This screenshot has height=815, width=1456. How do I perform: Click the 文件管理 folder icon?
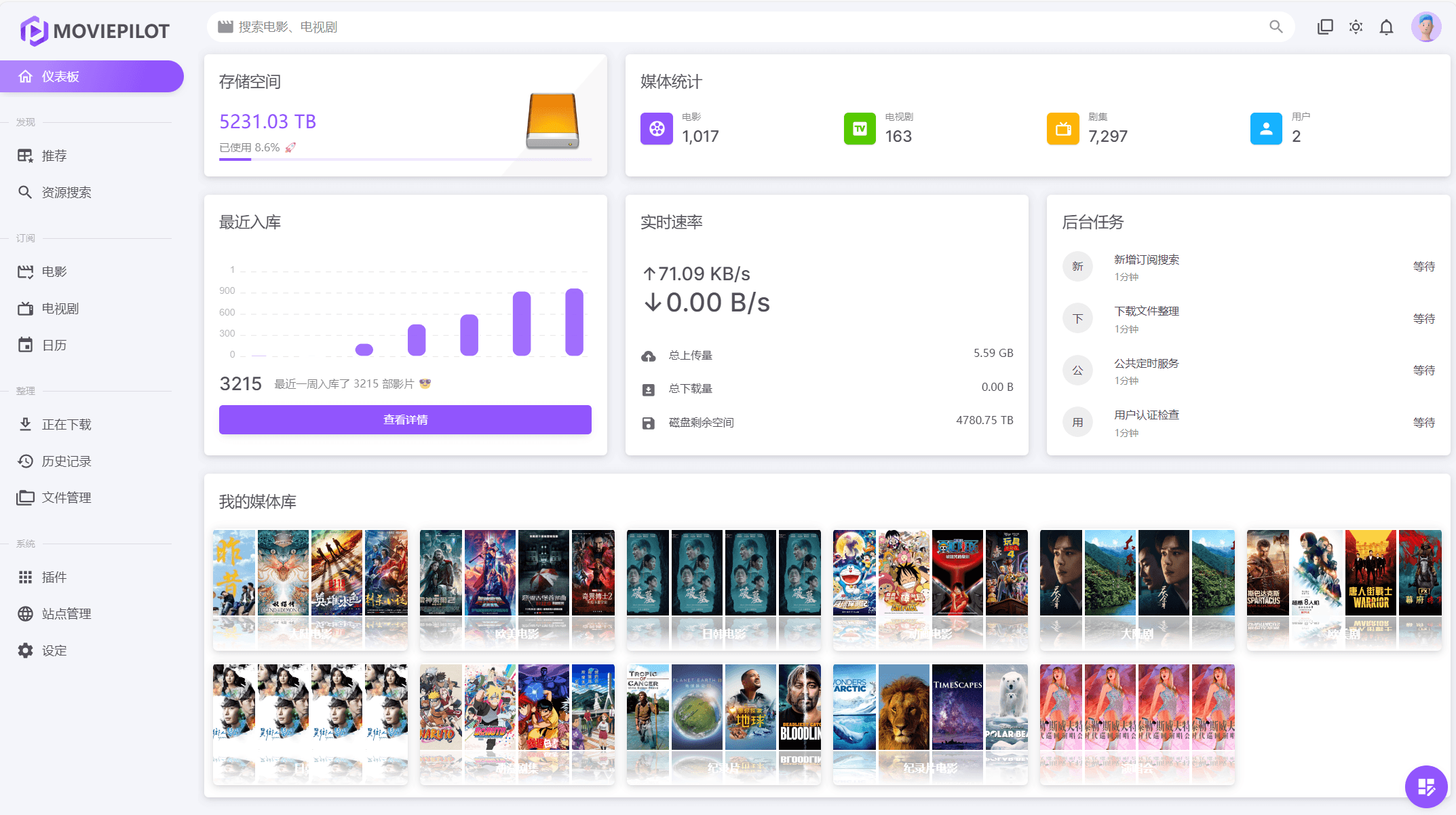point(25,497)
